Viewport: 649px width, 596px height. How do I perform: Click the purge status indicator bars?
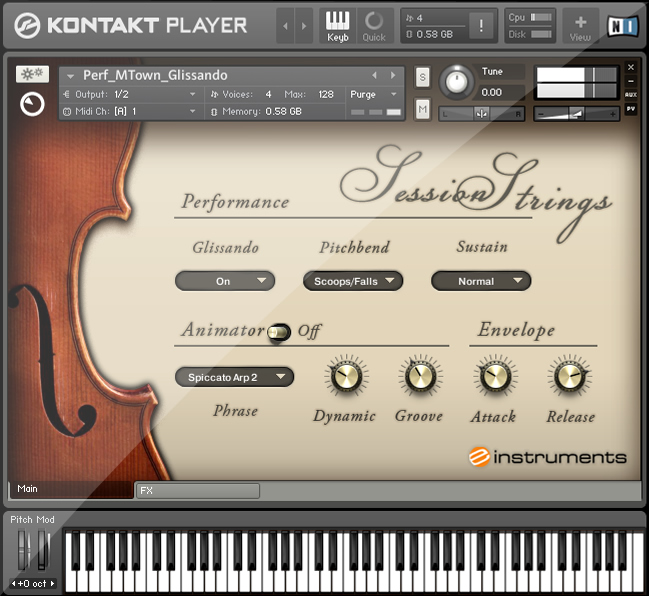point(376,112)
